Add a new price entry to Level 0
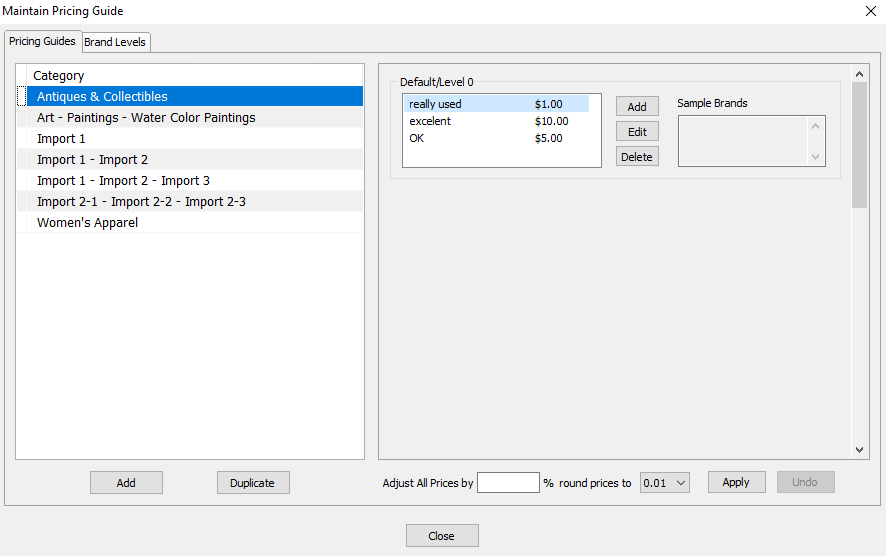The width and height of the screenshot is (886, 556). pos(637,107)
